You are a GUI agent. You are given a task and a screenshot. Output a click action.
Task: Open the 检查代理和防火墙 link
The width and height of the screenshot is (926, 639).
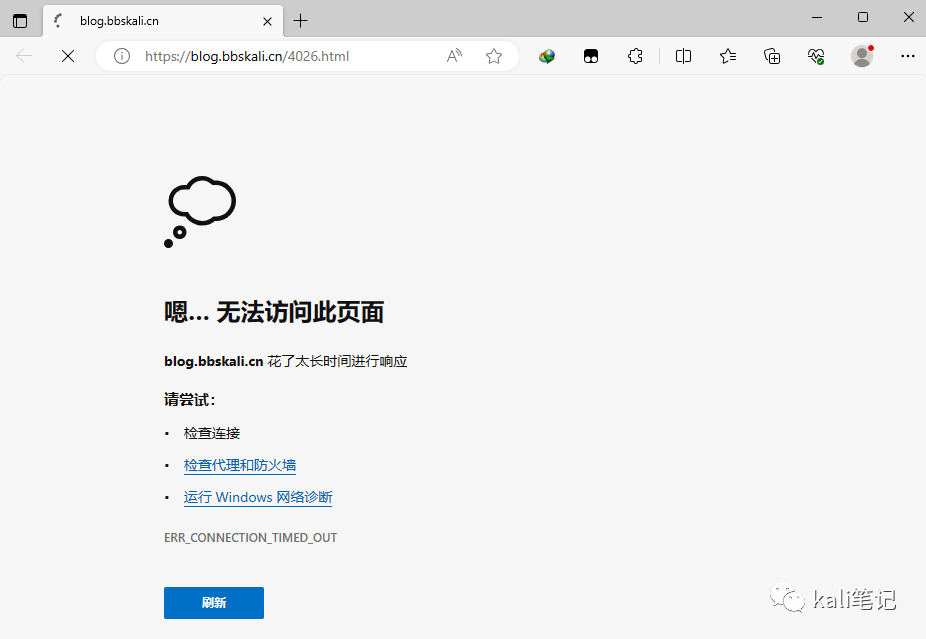coord(240,464)
